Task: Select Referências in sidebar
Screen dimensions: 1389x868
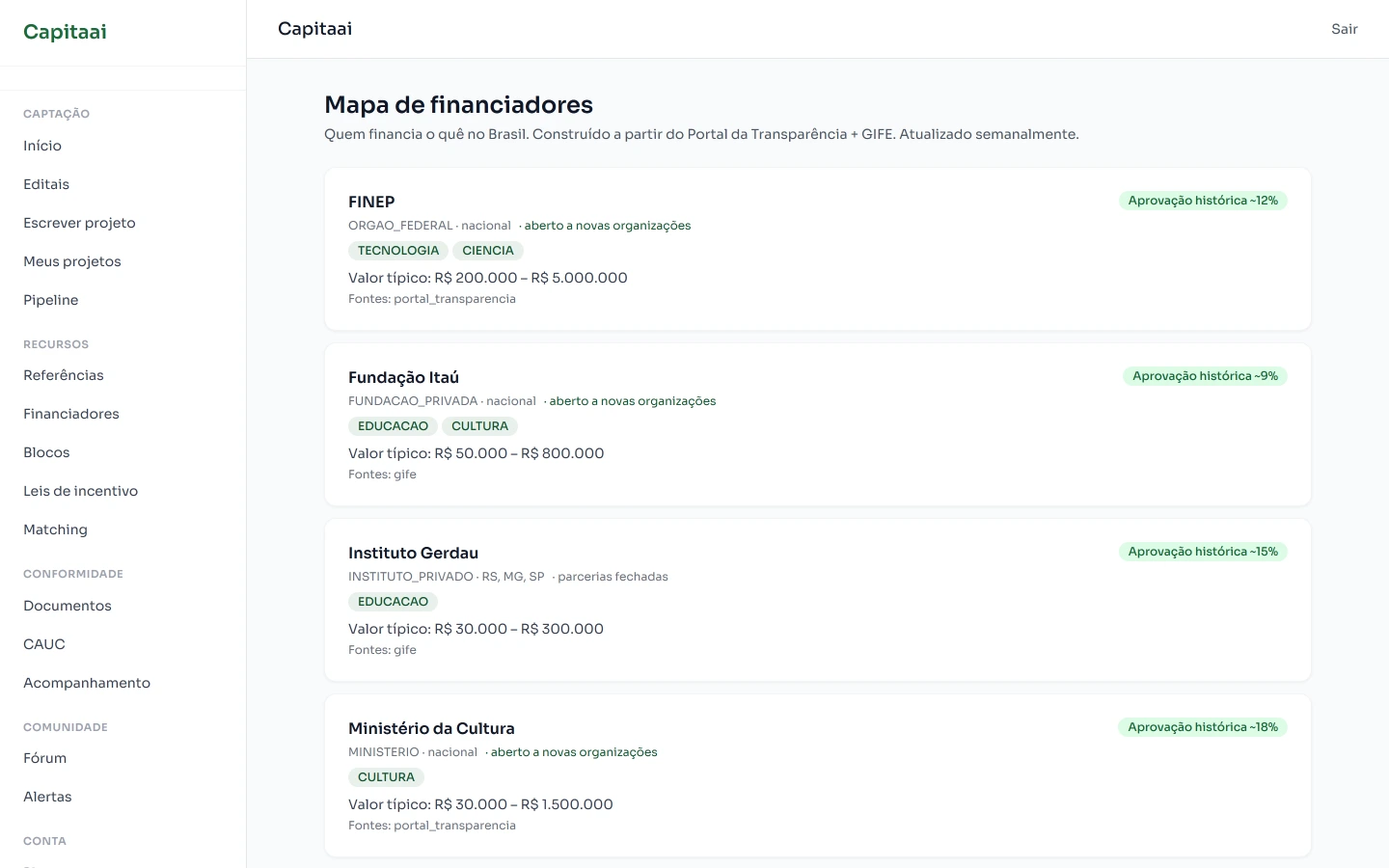Action: [x=64, y=375]
